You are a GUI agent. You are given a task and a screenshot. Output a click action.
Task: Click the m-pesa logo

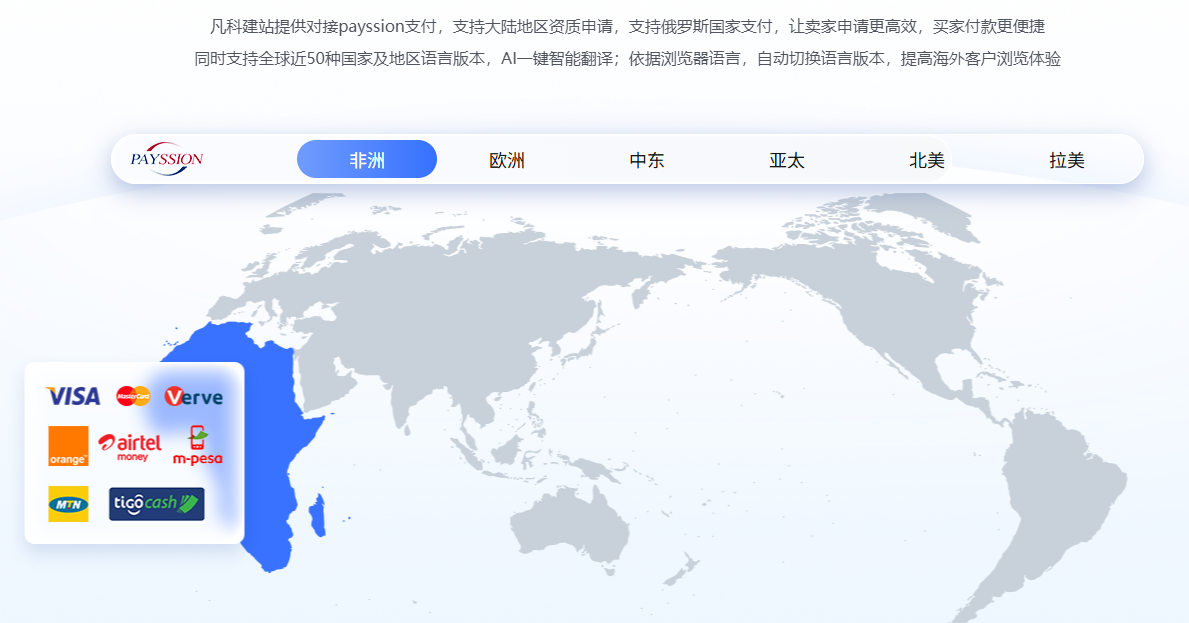[197, 446]
